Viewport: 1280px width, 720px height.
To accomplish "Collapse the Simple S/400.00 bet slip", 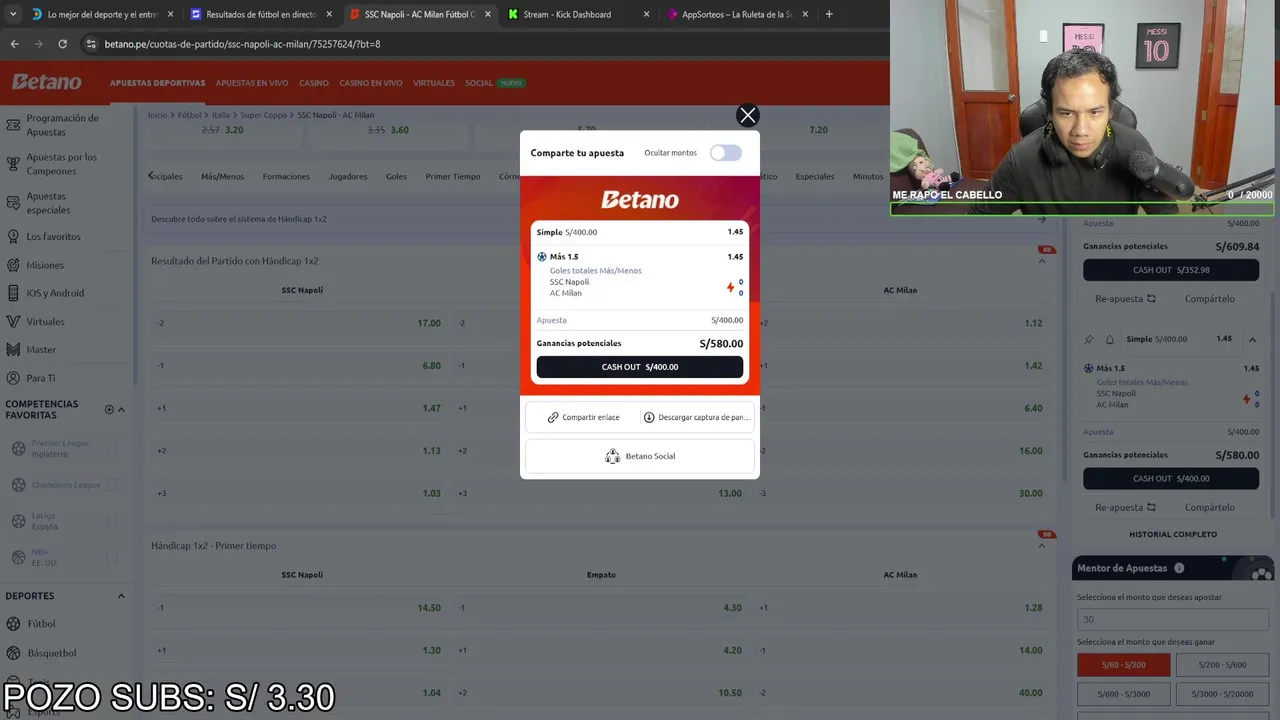I will coord(1252,340).
